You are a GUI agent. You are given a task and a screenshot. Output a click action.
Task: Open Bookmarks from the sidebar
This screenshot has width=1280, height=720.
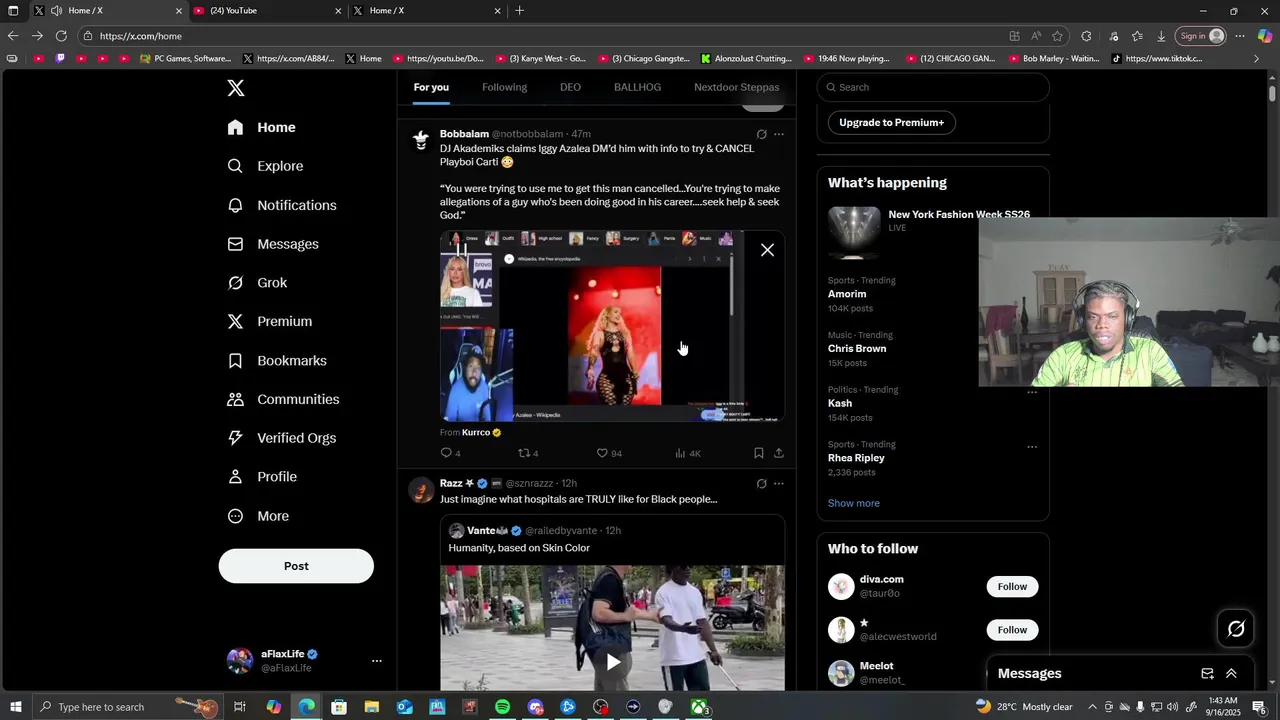[x=277, y=360]
